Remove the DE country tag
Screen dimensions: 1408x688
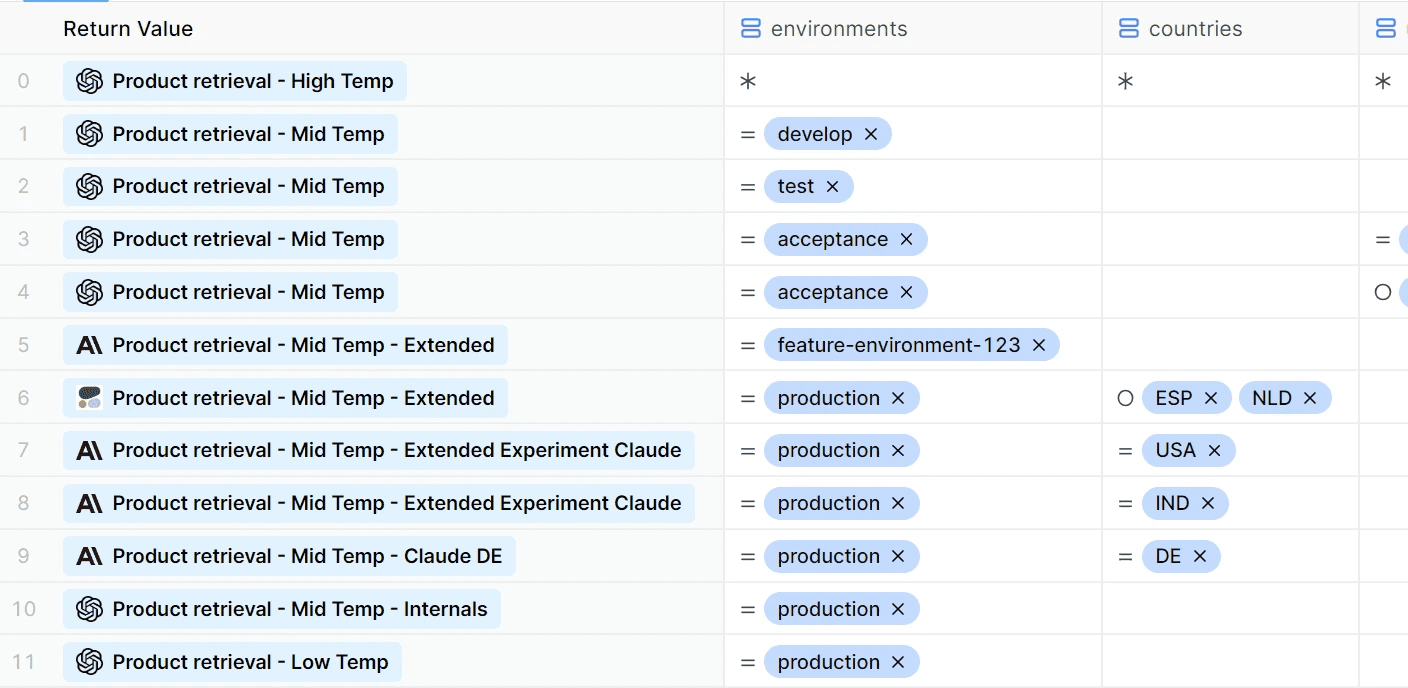(1200, 557)
